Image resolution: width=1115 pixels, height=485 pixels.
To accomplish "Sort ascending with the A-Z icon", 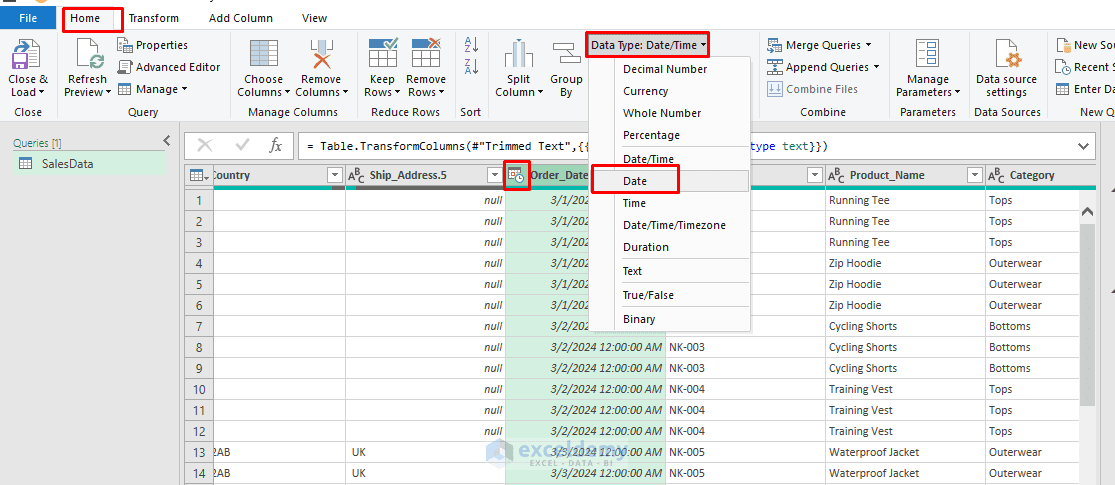I will [471, 45].
